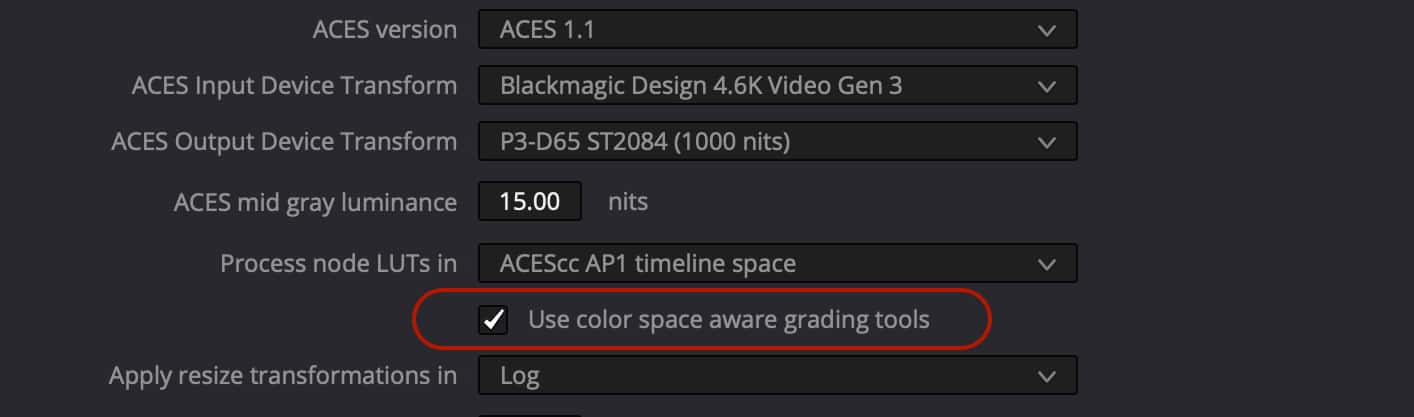Click the chevron arrow on Process node LUTs dropdown
The width and height of the screenshot is (1414, 417).
[x=1046, y=264]
